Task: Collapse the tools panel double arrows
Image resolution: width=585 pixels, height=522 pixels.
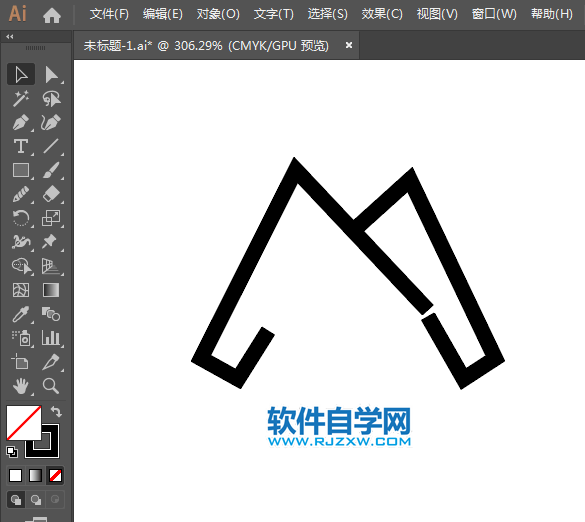Action: [x=10, y=37]
